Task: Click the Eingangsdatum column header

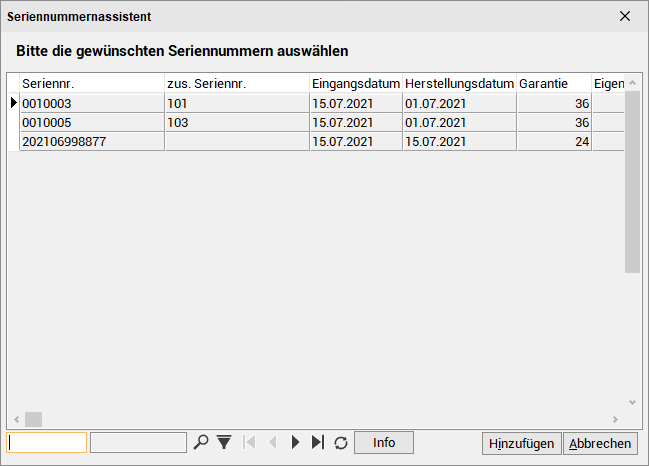Action: [356, 84]
